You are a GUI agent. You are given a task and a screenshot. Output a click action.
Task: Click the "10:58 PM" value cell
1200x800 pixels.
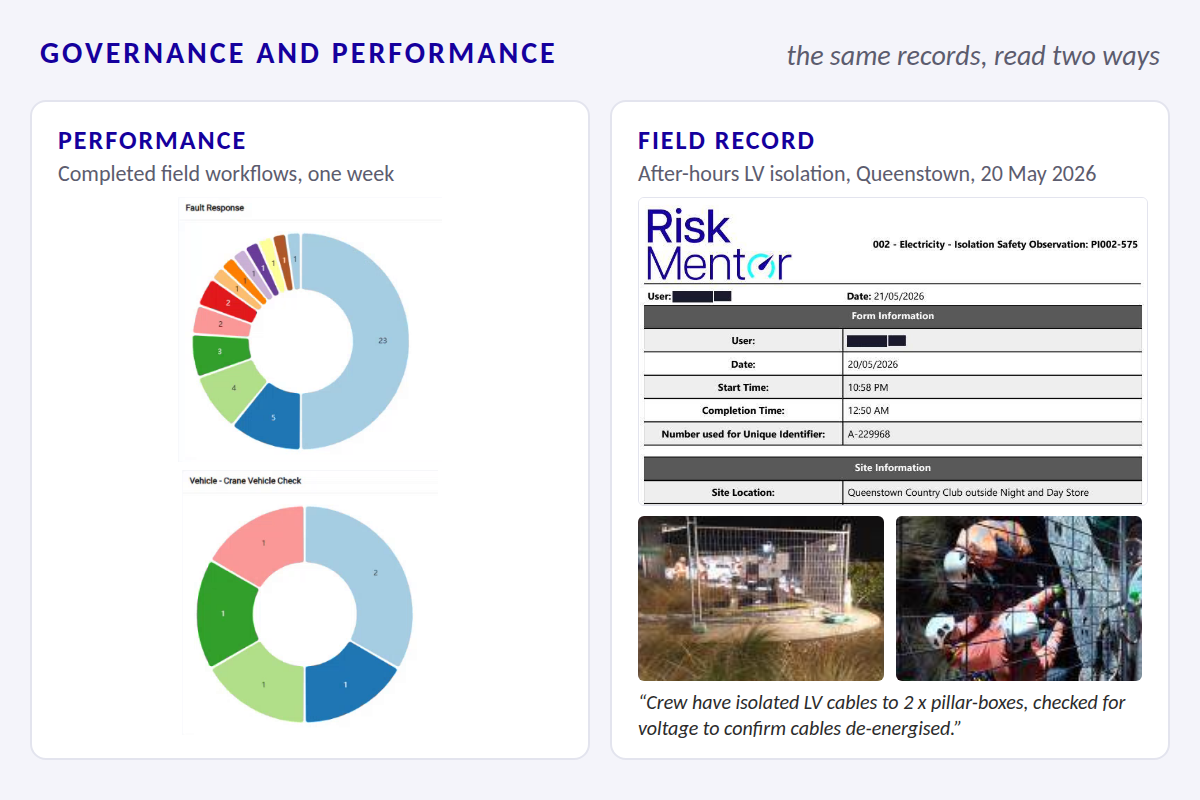[993, 387]
